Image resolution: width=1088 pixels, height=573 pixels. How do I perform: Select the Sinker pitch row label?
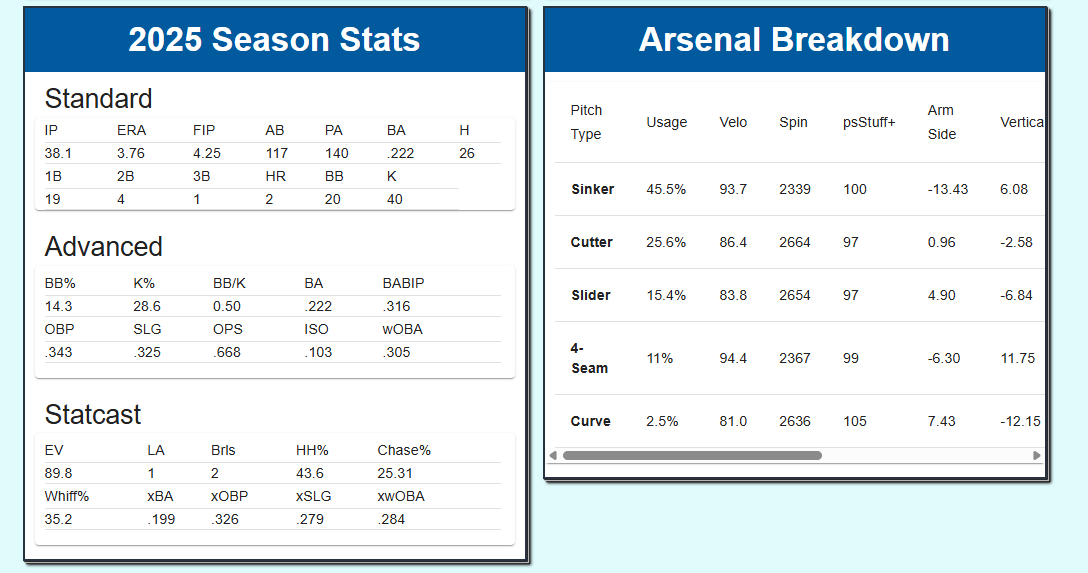click(x=593, y=189)
